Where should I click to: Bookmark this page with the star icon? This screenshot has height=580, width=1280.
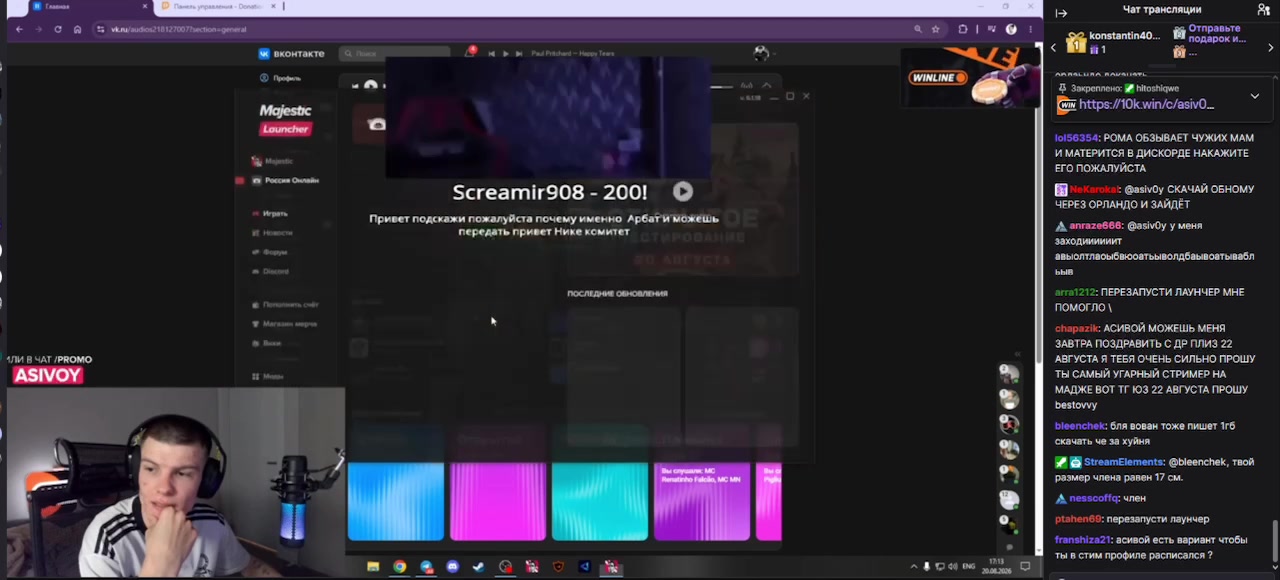click(935, 29)
